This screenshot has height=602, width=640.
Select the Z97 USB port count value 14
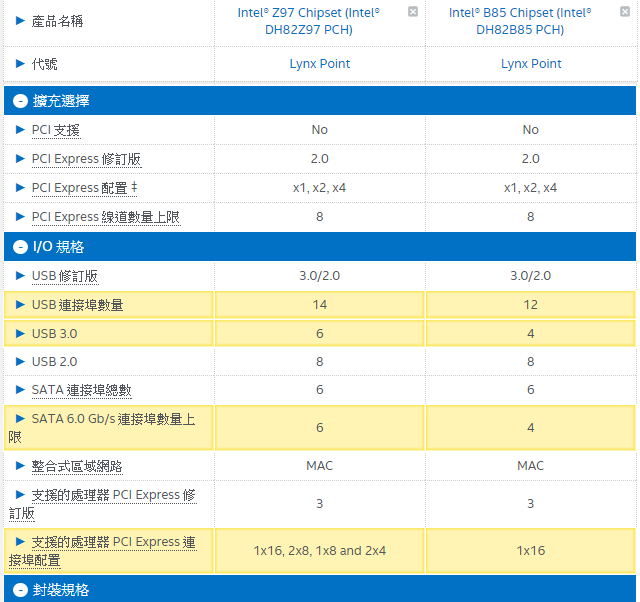pos(320,304)
